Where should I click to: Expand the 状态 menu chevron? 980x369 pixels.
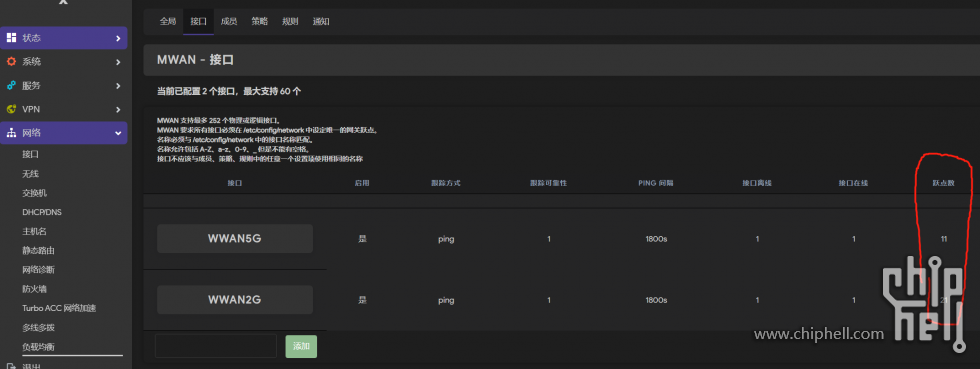click(118, 38)
